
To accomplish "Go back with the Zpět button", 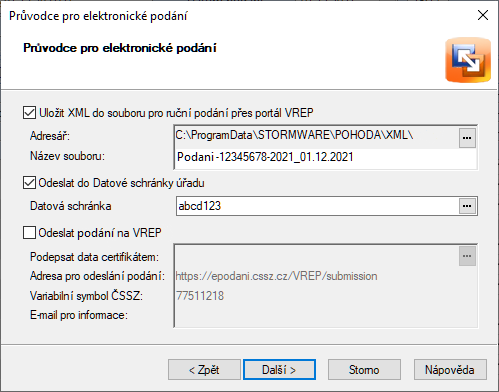I will [x=204, y=369].
